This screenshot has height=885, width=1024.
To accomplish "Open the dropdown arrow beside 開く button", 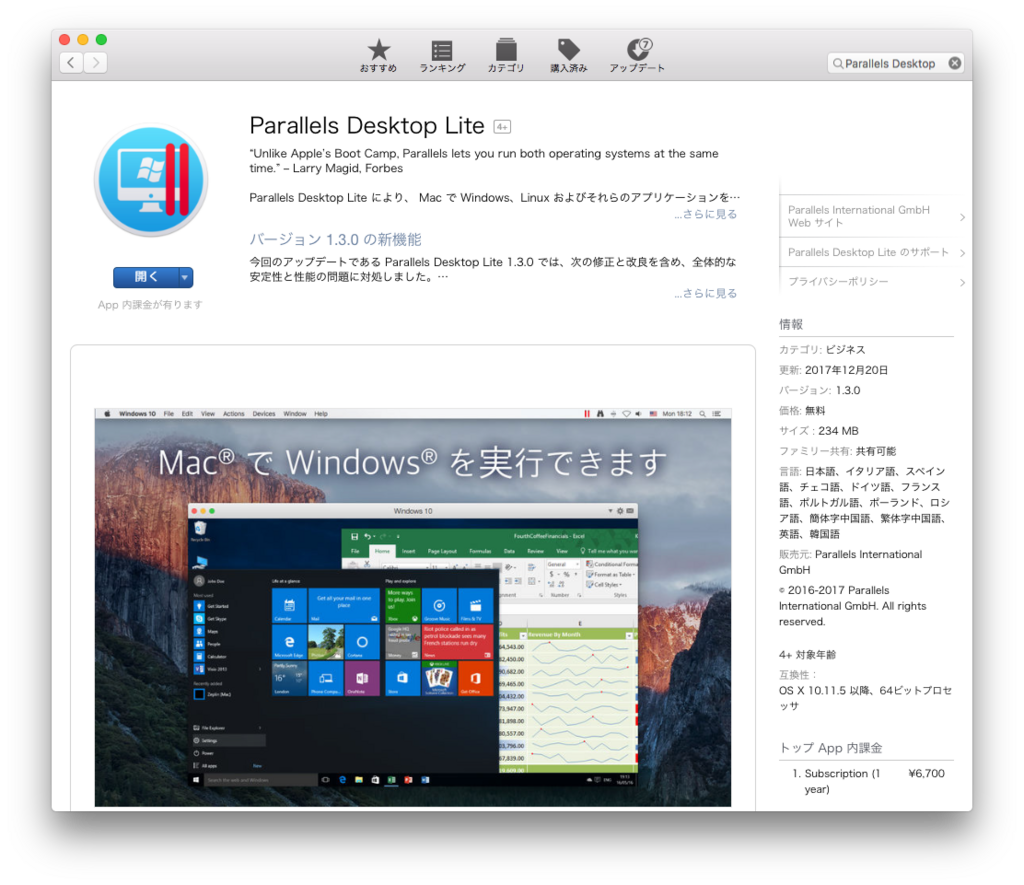I will pos(185,277).
